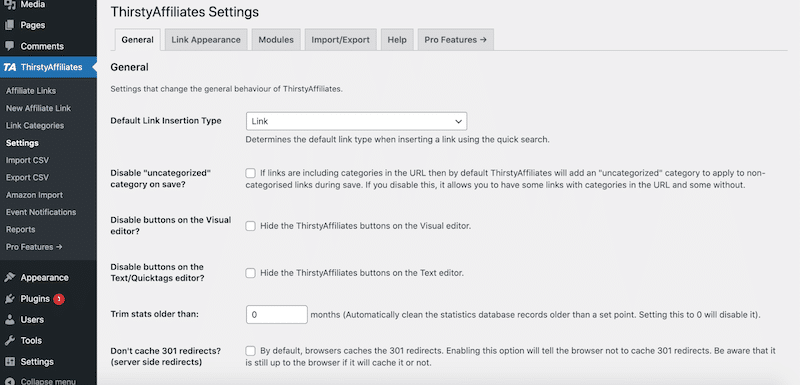Image resolution: width=800 pixels, height=385 pixels.
Task: Click the Trim stats older than label
Action: [x=155, y=314]
